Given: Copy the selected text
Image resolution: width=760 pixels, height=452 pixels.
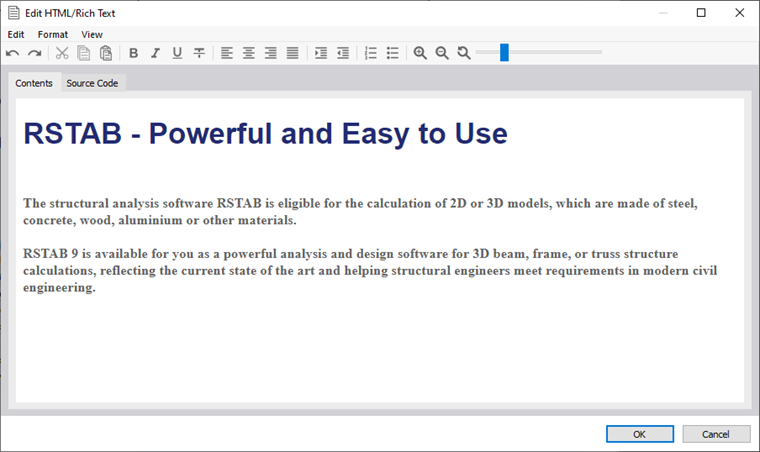Looking at the screenshot, I should click(84, 53).
